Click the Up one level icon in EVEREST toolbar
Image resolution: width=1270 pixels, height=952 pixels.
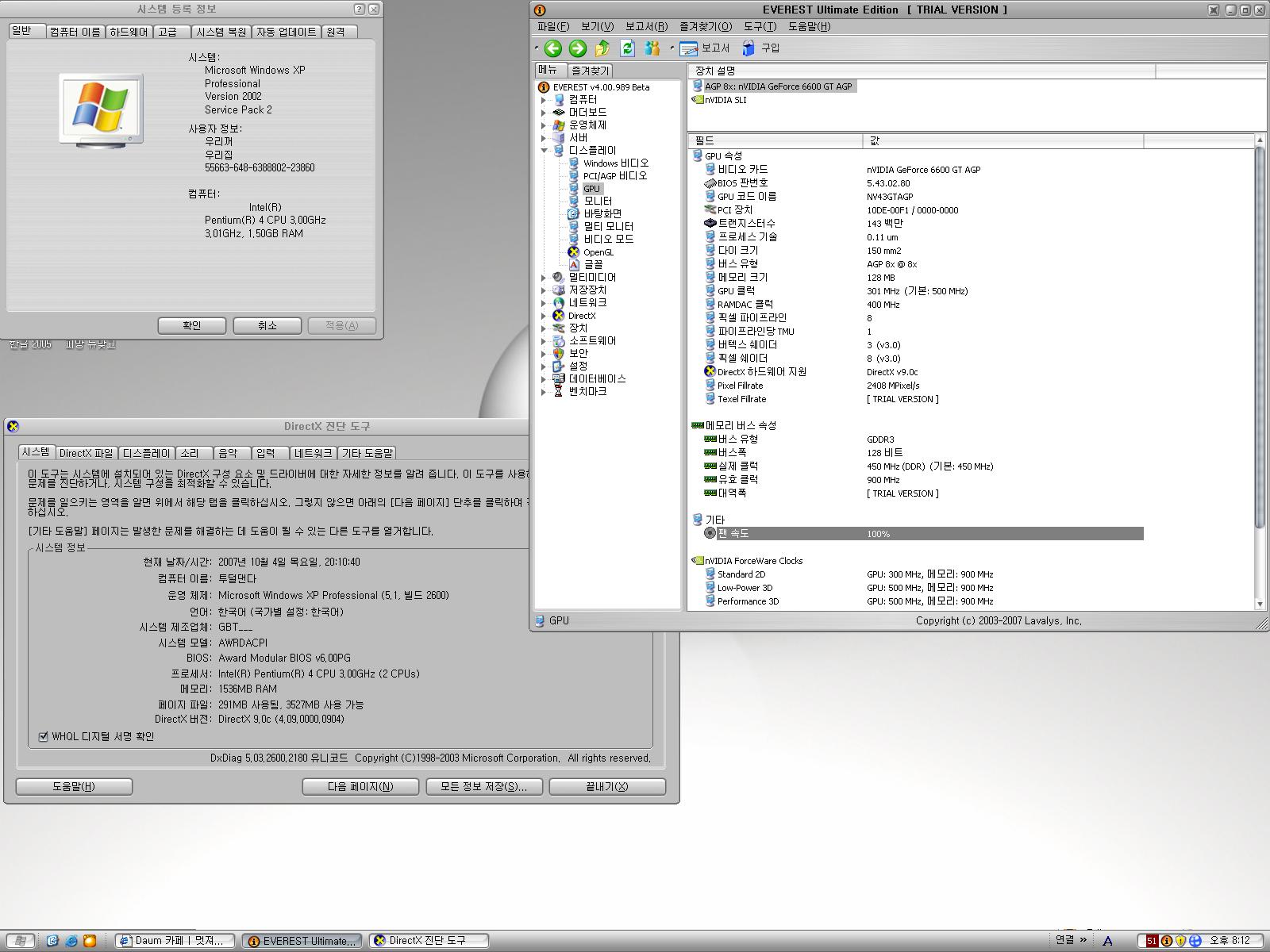tap(602, 48)
